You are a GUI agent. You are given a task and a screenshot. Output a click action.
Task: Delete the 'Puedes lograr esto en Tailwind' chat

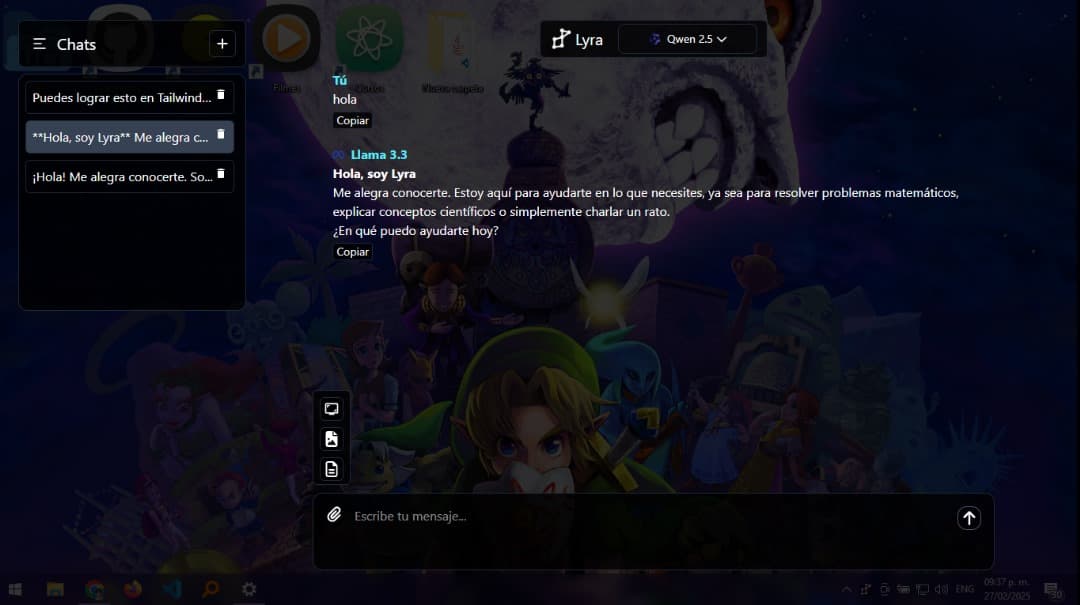(221, 95)
